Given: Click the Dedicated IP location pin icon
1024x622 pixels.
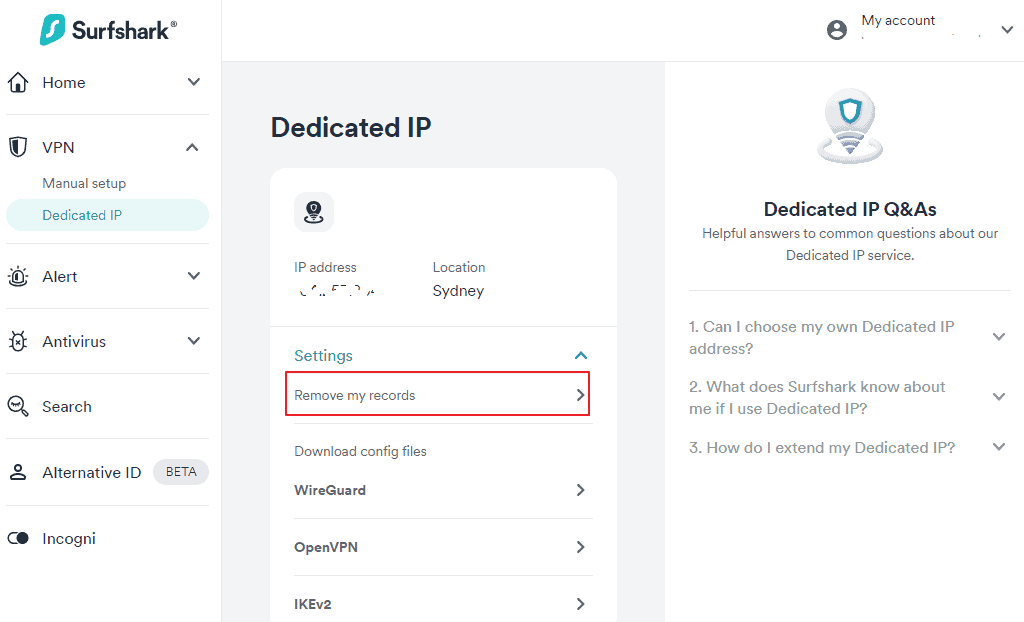Looking at the screenshot, I should click(x=314, y=212).
